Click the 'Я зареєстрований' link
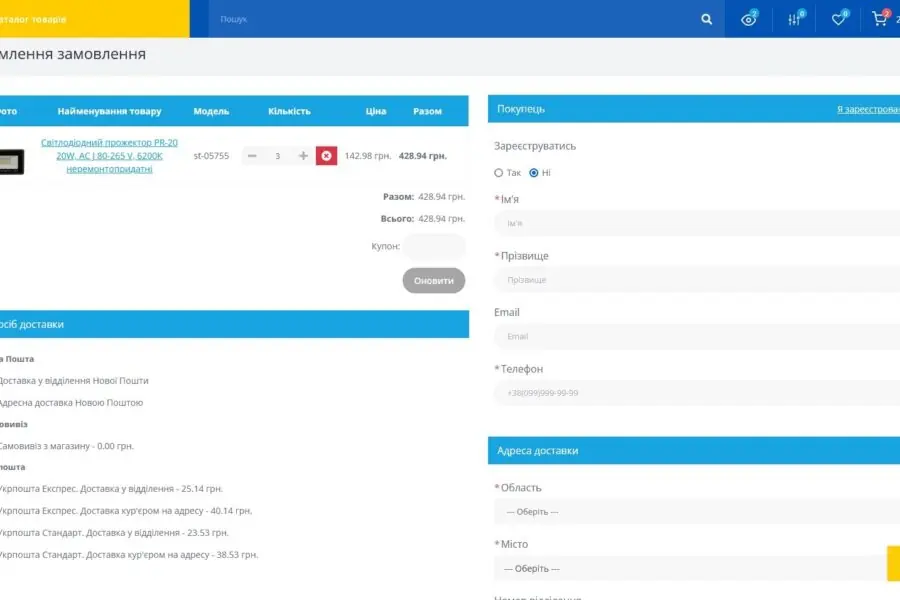 867,109
